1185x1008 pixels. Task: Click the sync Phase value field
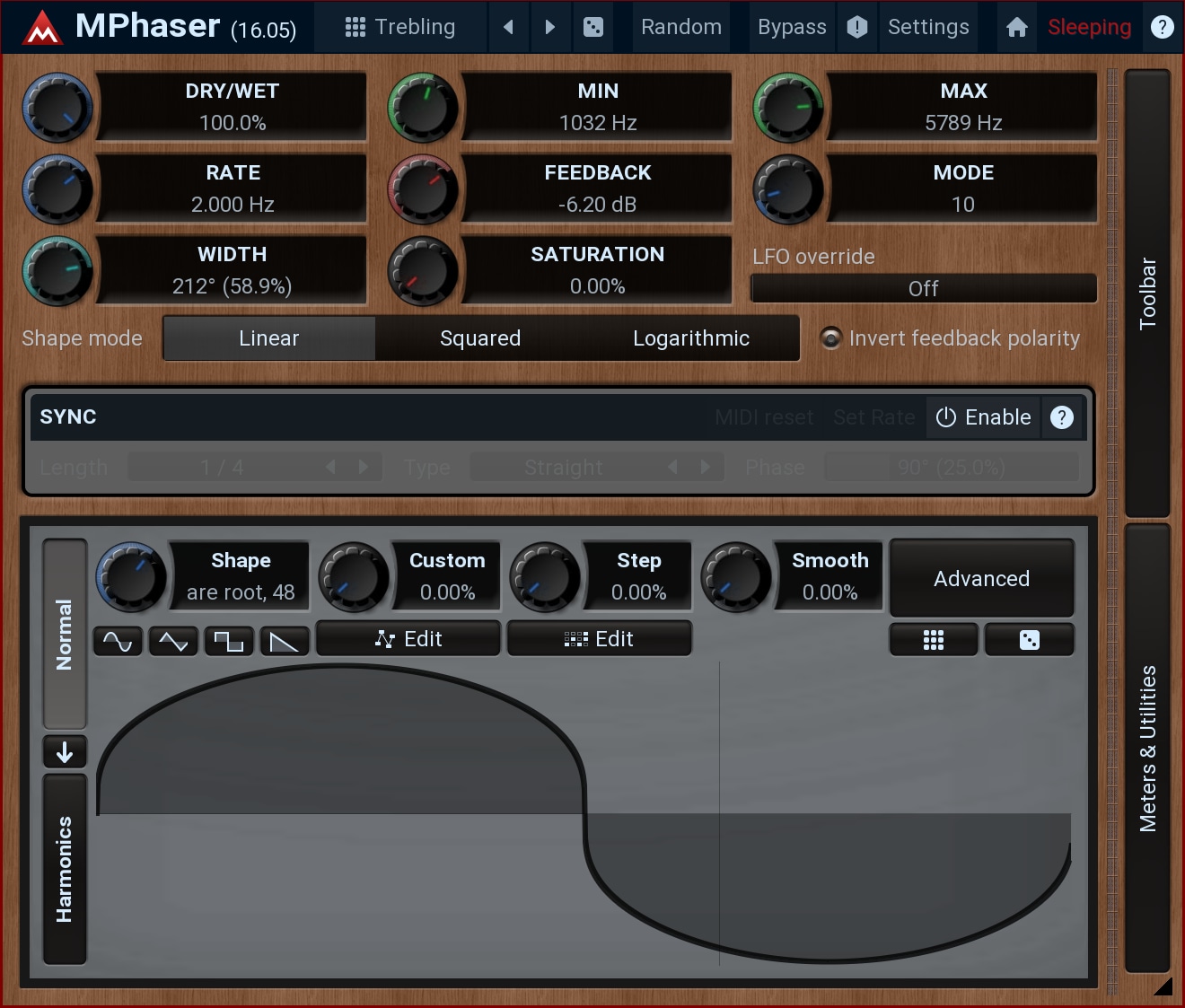point(952,468)
